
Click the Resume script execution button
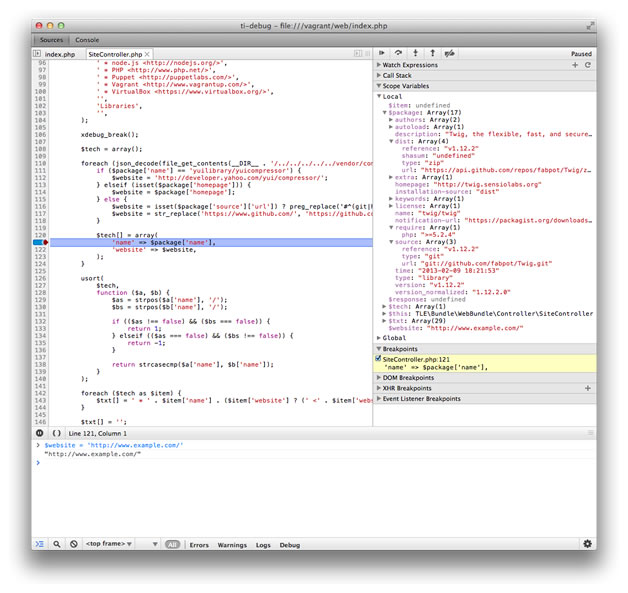coord(382,53)
